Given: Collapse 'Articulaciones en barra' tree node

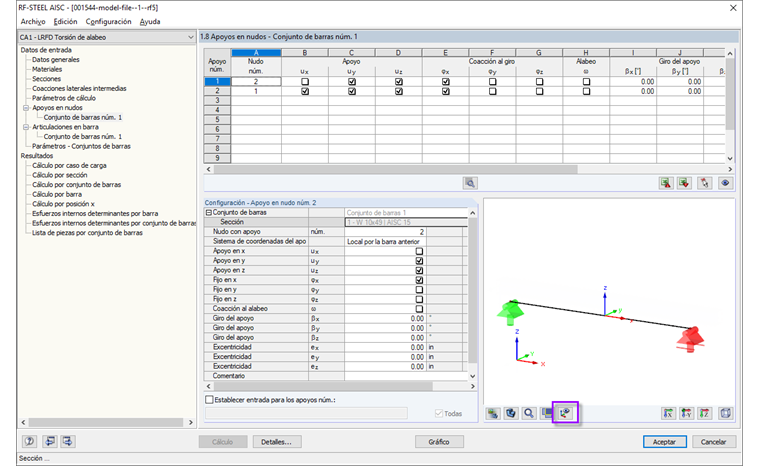Looking at the screenshot, I should [x=26, y=127].
